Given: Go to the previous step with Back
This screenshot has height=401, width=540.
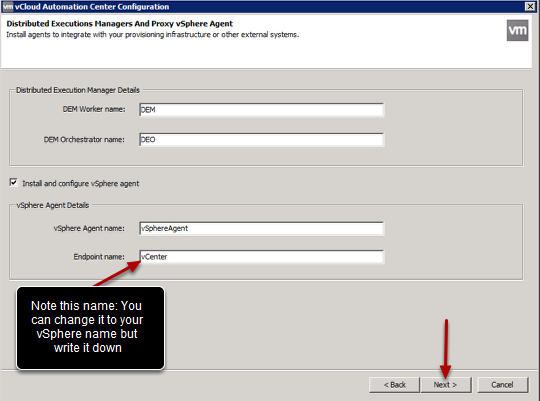Looking at the screenshot, I should tap(395, 385).
